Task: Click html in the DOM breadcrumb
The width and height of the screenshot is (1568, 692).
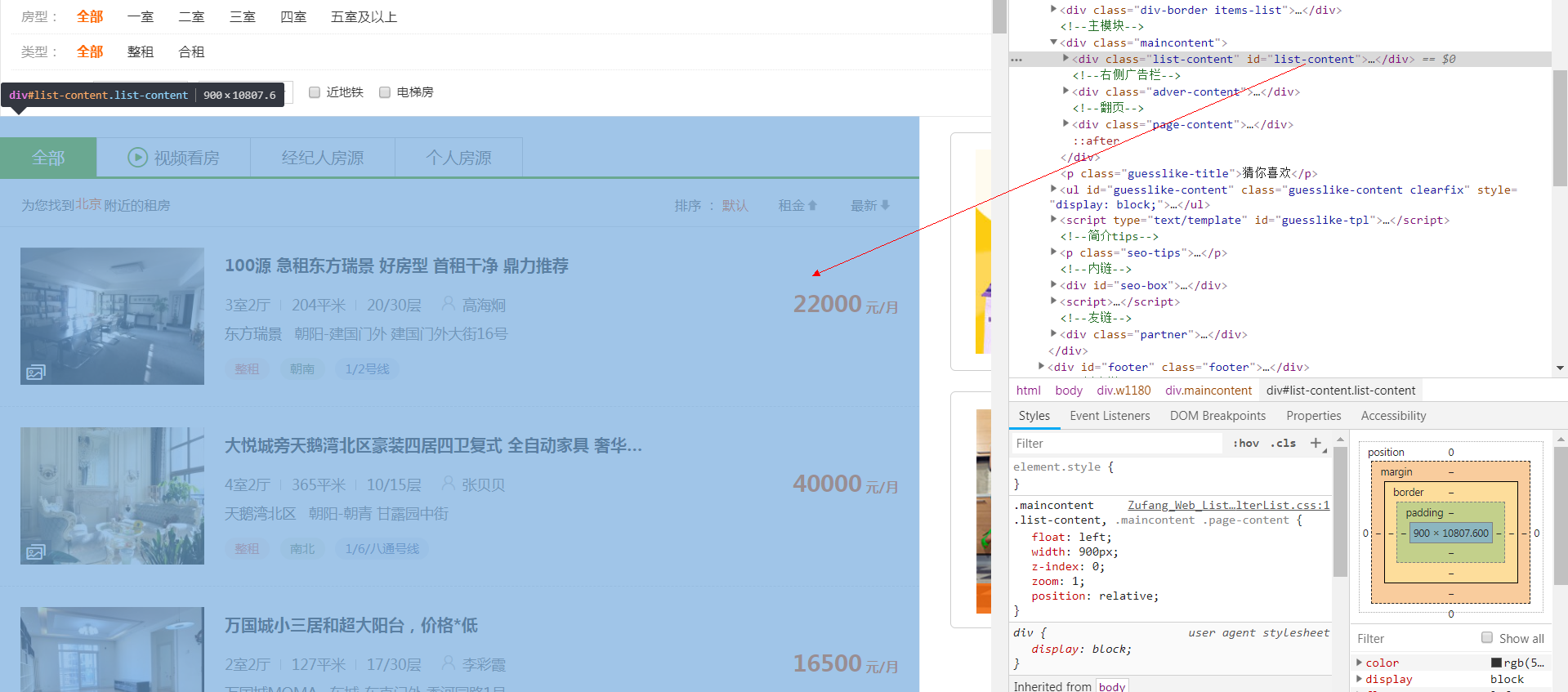Action: click(x=1028, y=391)
